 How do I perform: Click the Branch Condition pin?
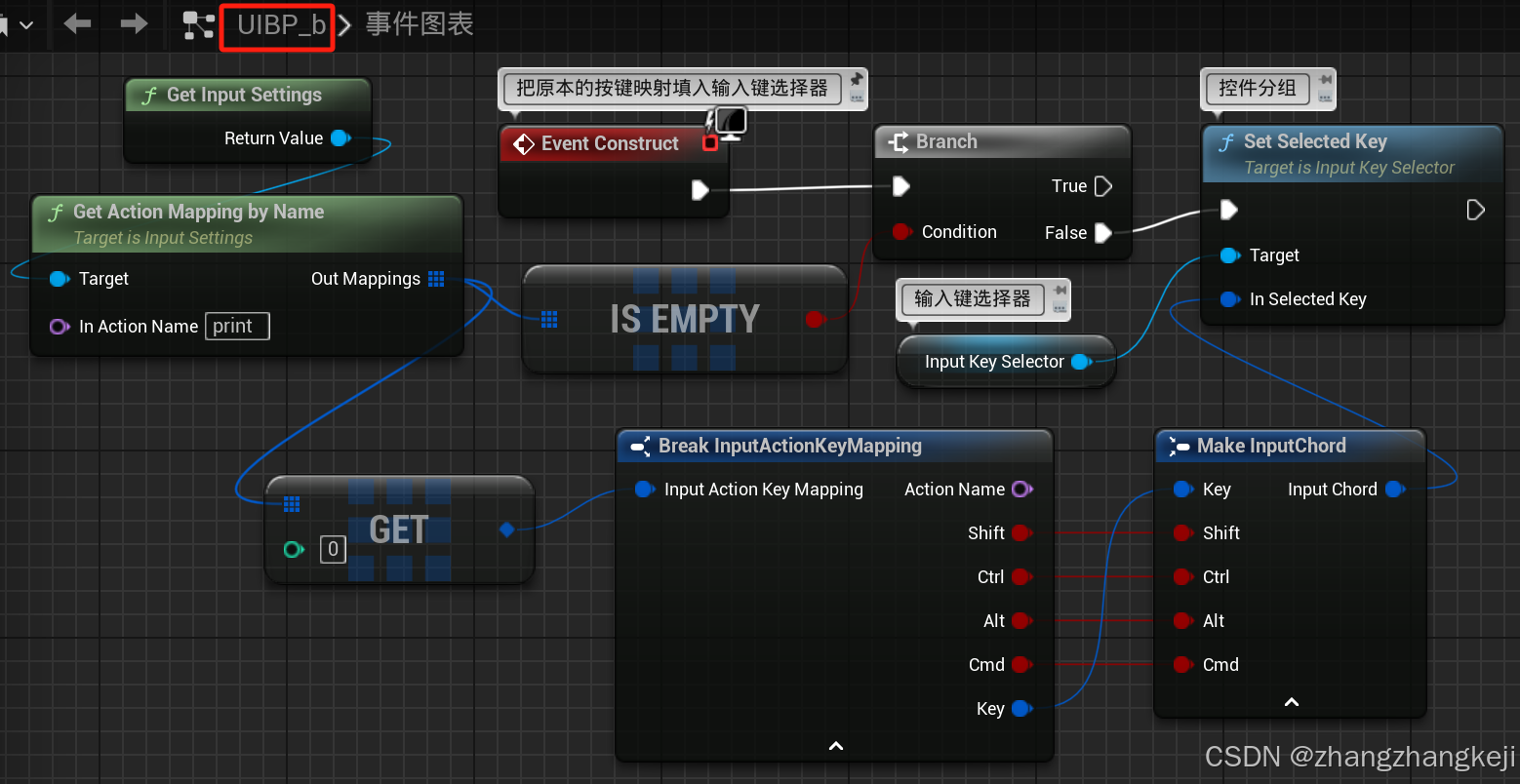point(901,232)
